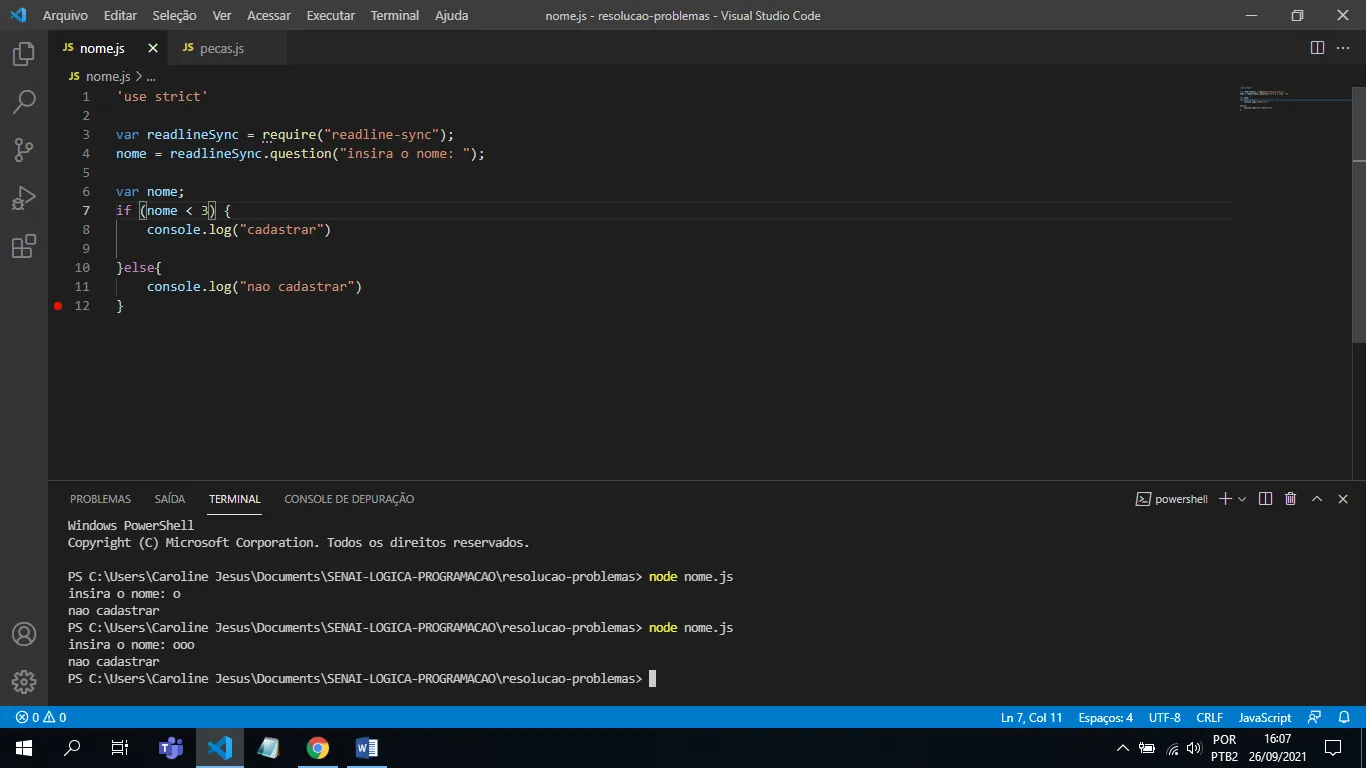Toggle the breakpoint on line 12
This screenshot has height=768, width=1366.
coord(58,306)
